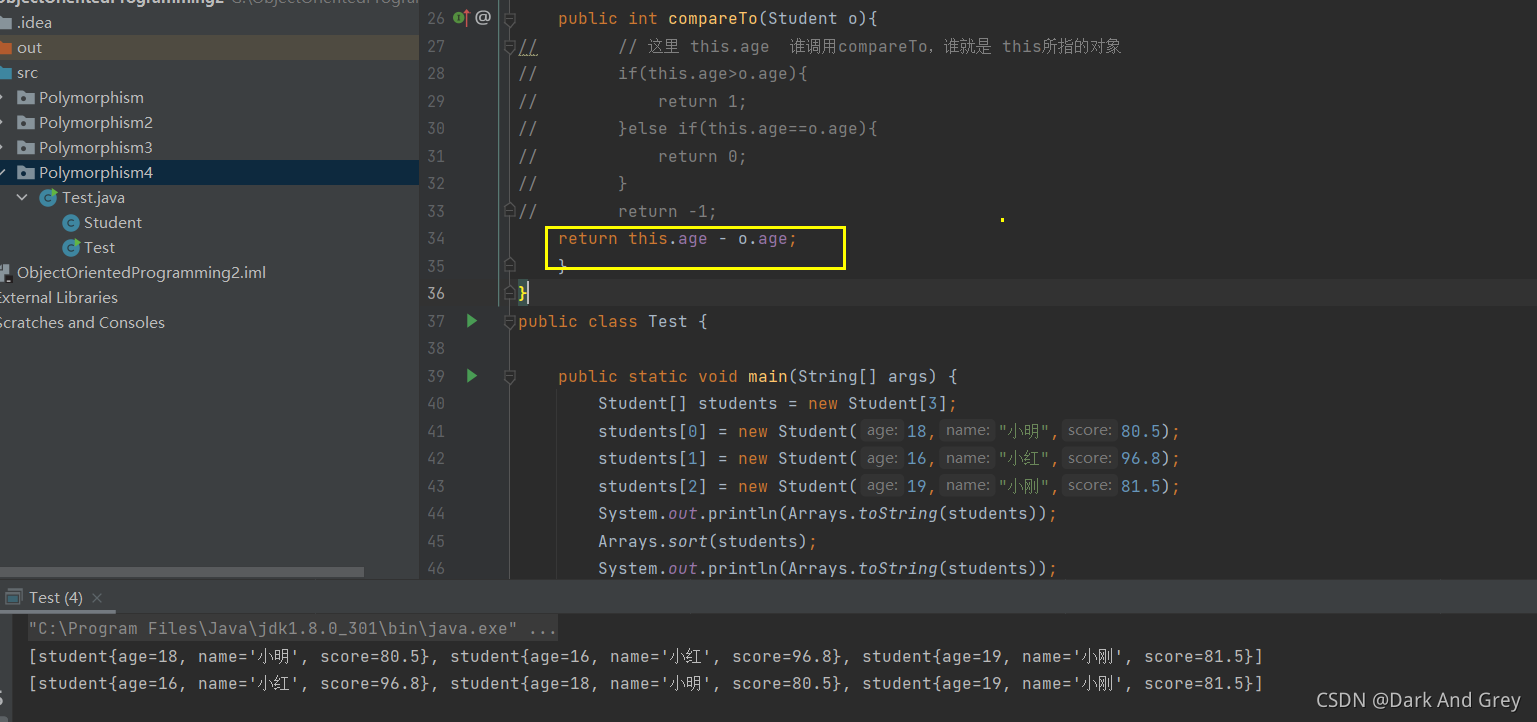Fold the Test class at line 37
This screenshot has width=1537, height=722.
510,321
